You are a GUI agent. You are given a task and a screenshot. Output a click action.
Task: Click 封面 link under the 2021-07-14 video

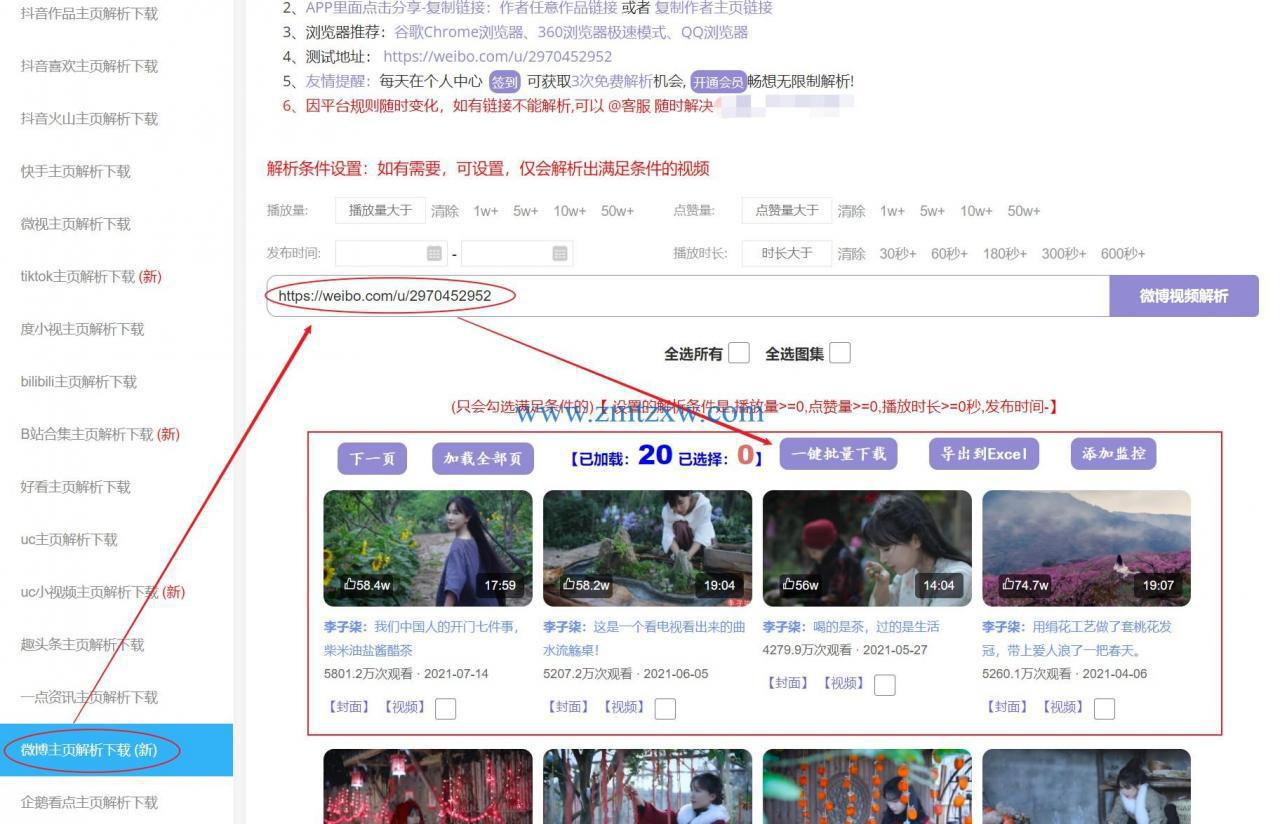click(349, 707)
